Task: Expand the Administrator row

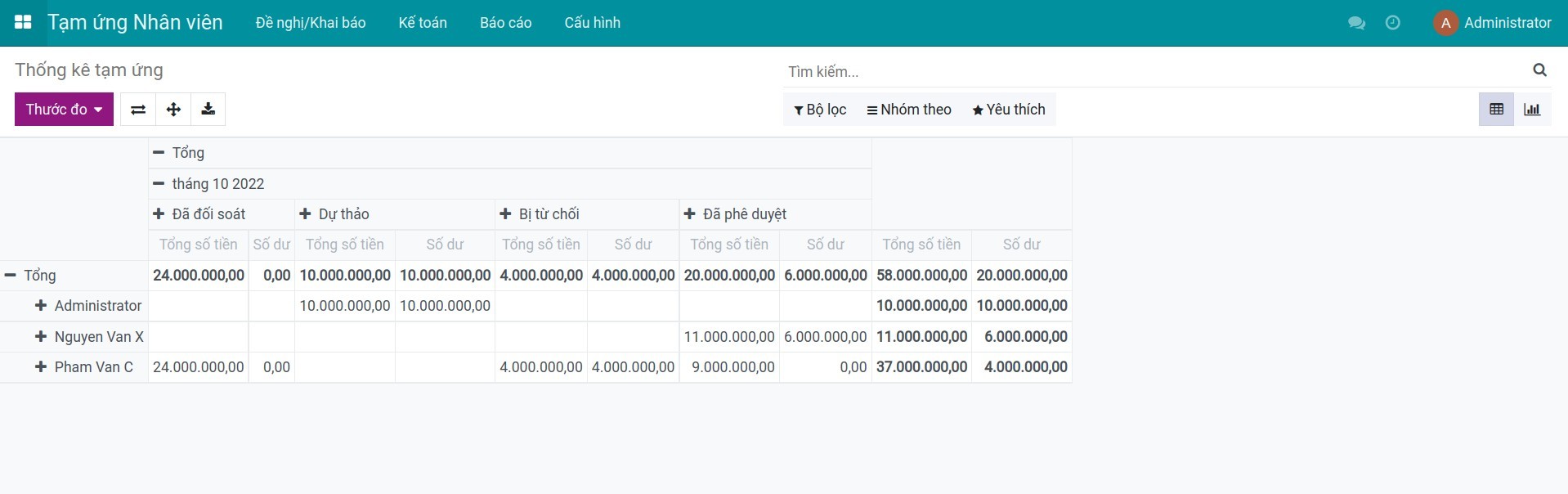Action: [88, 306]
